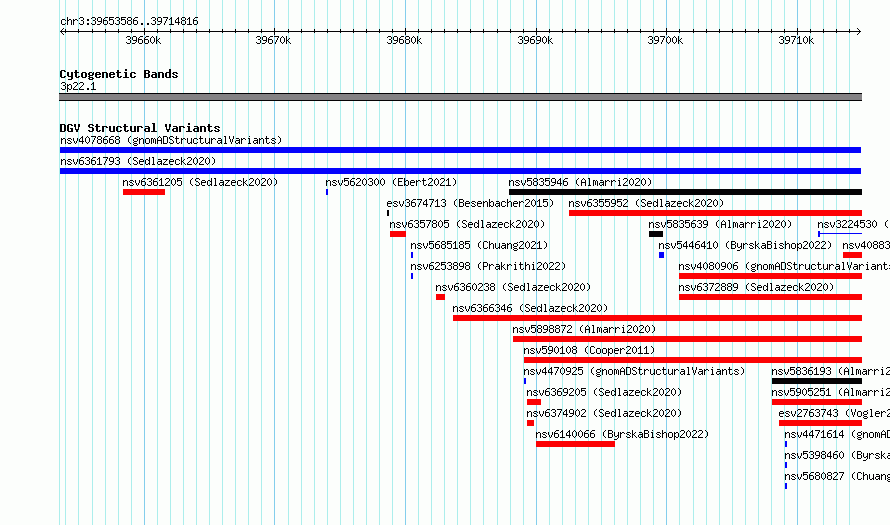Open label nsv4471614

(x=815, y=434)
